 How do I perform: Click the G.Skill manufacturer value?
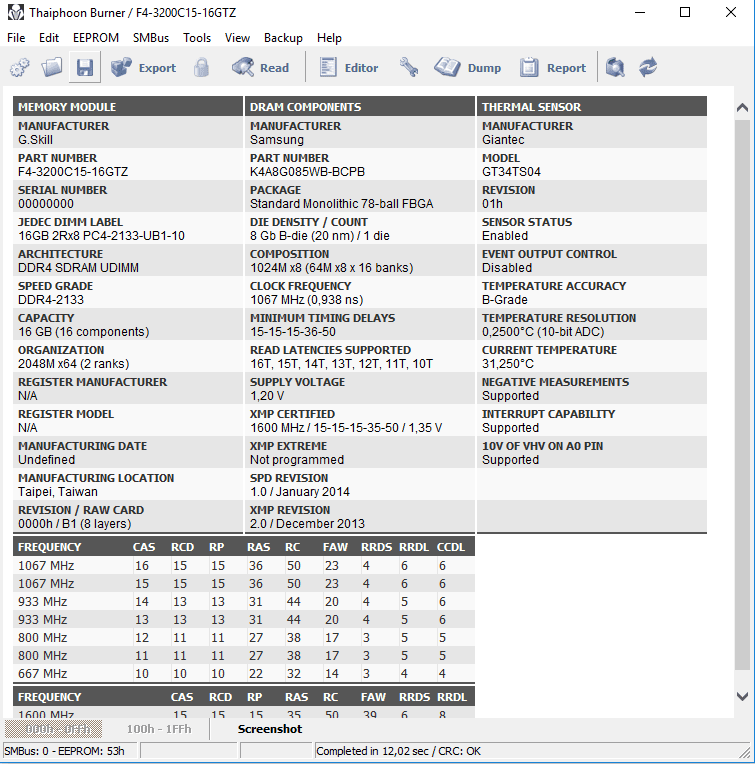tap(35, 140)
